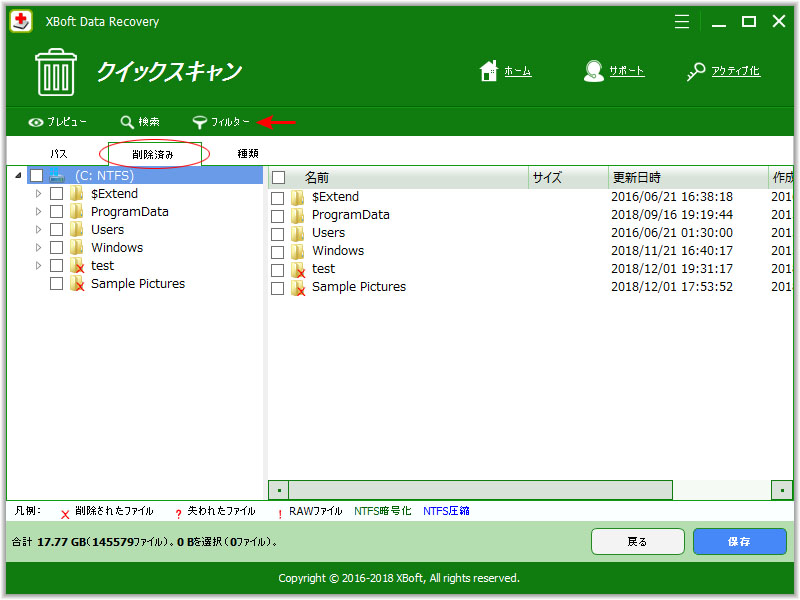Screen dimensions: 800x600
Task: Click the trash can Quick Scan icon
Action: [56, 72]
